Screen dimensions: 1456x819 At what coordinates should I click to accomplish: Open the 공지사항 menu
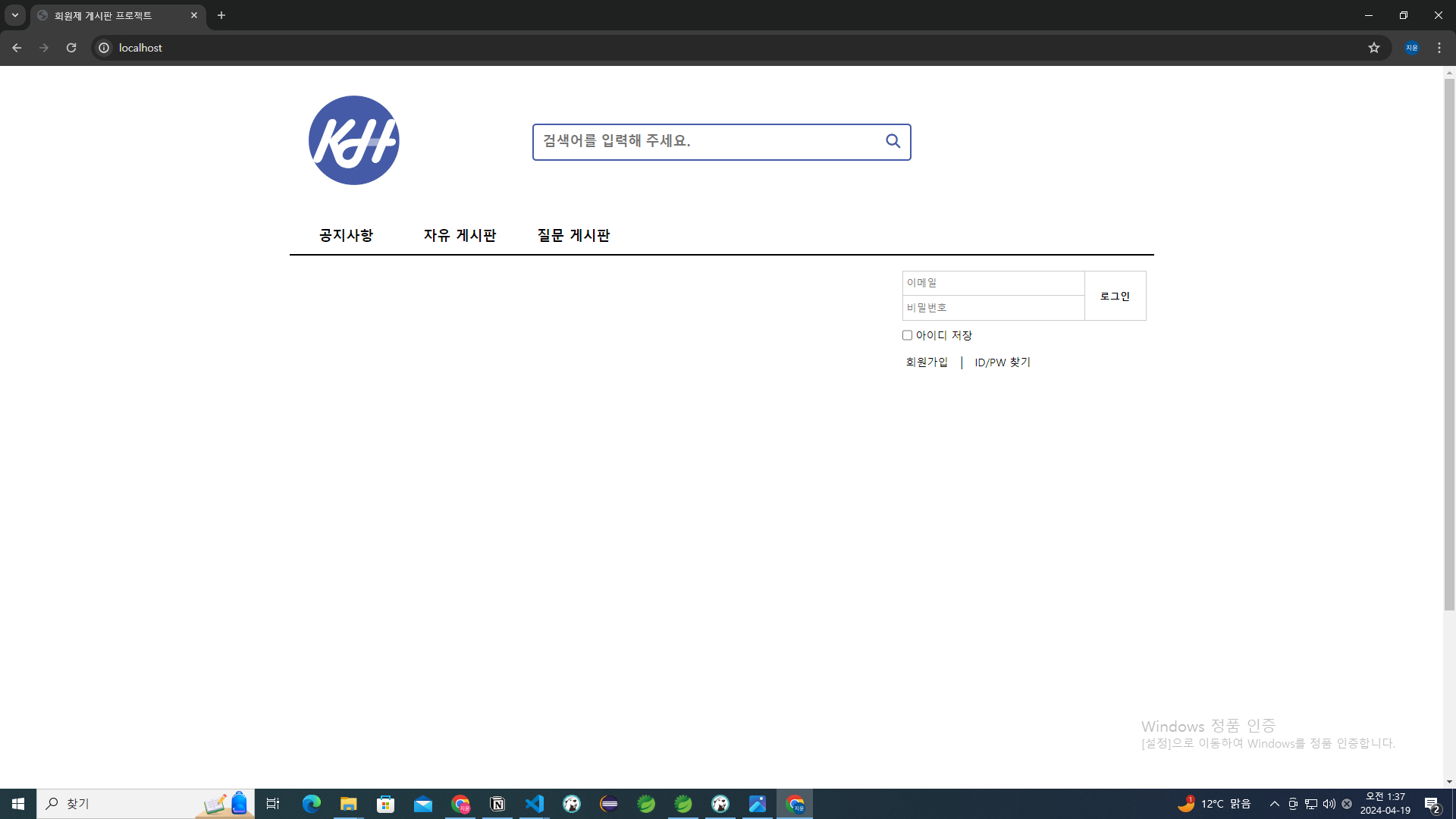346,235
